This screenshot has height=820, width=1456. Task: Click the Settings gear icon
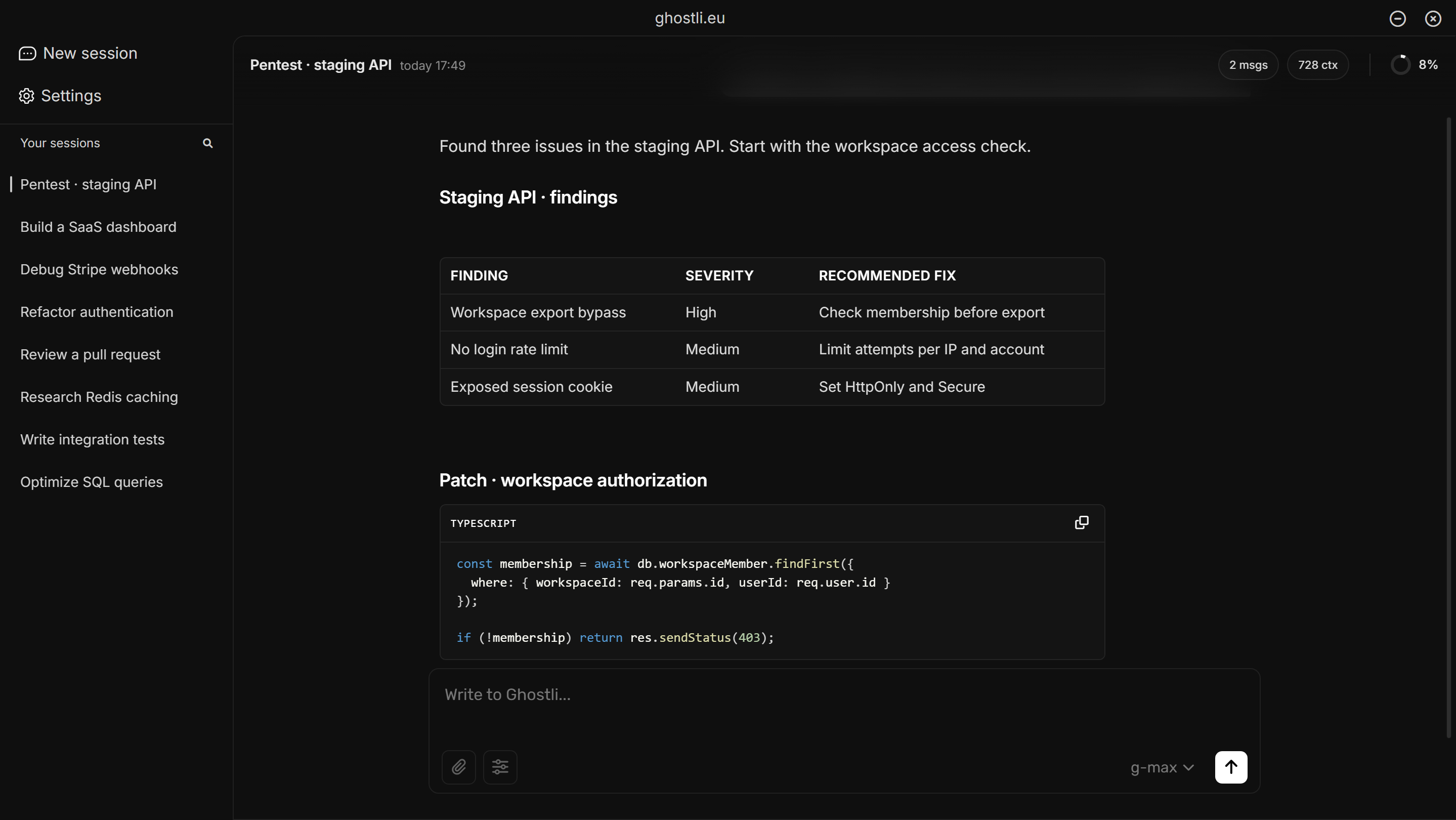27,96
